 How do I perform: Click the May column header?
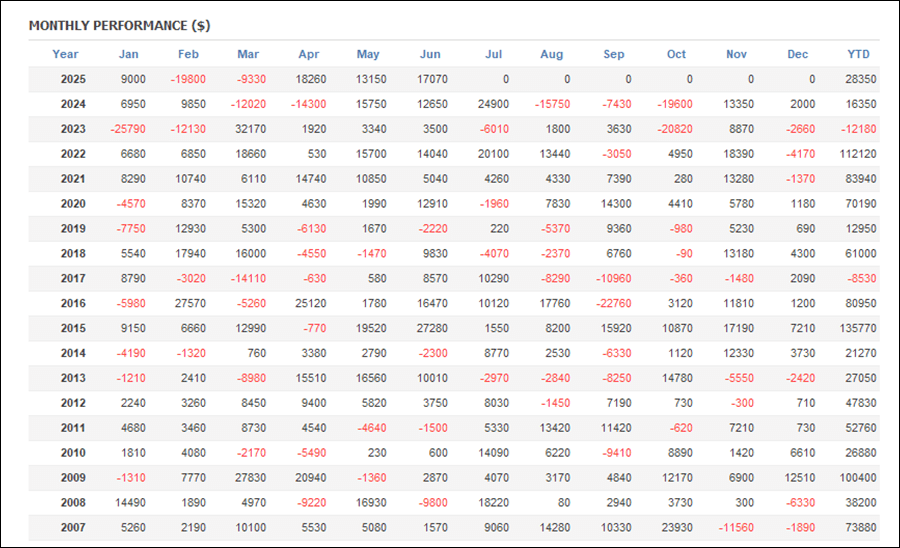[368, 54]
